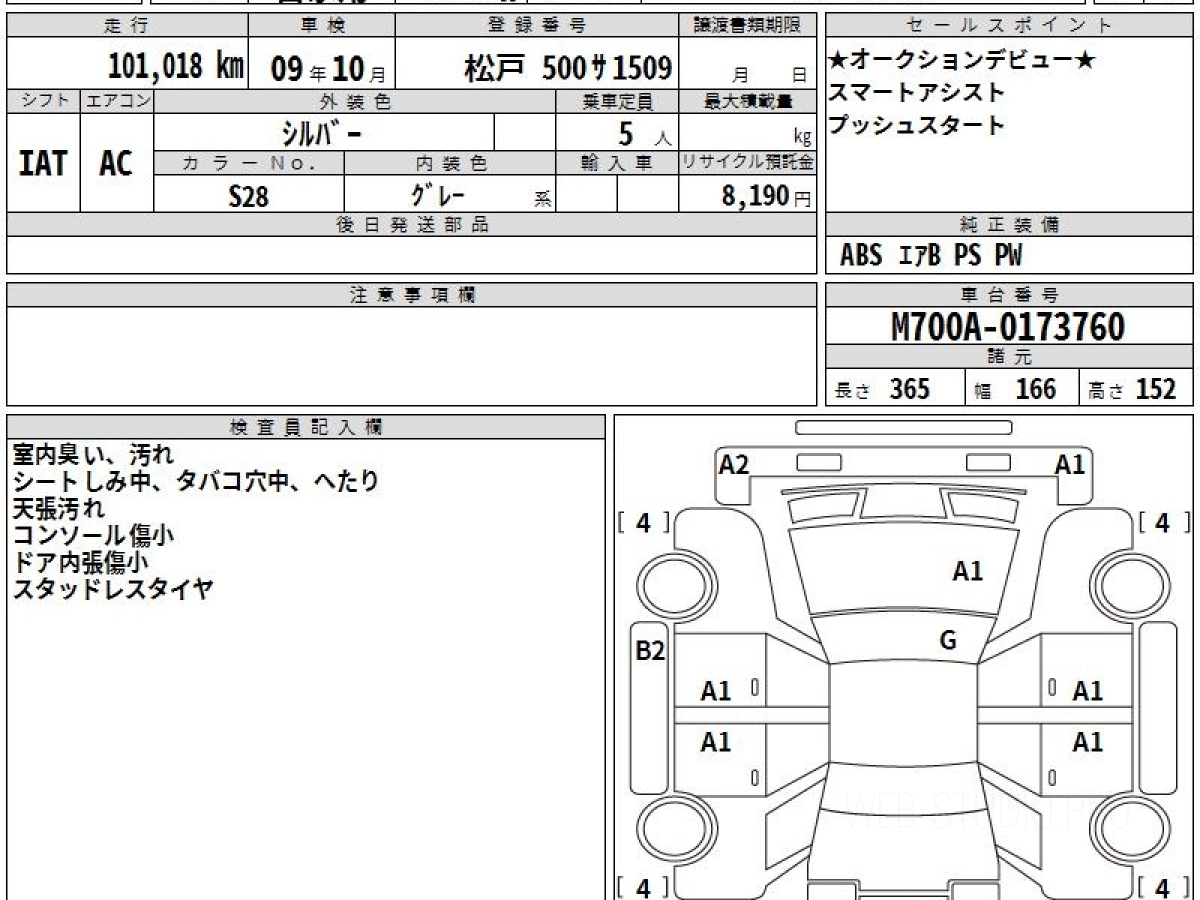This screenshot has width=1200, height=900.
Task: Click the A1 mark on the hood
Action: pos(968,571)
